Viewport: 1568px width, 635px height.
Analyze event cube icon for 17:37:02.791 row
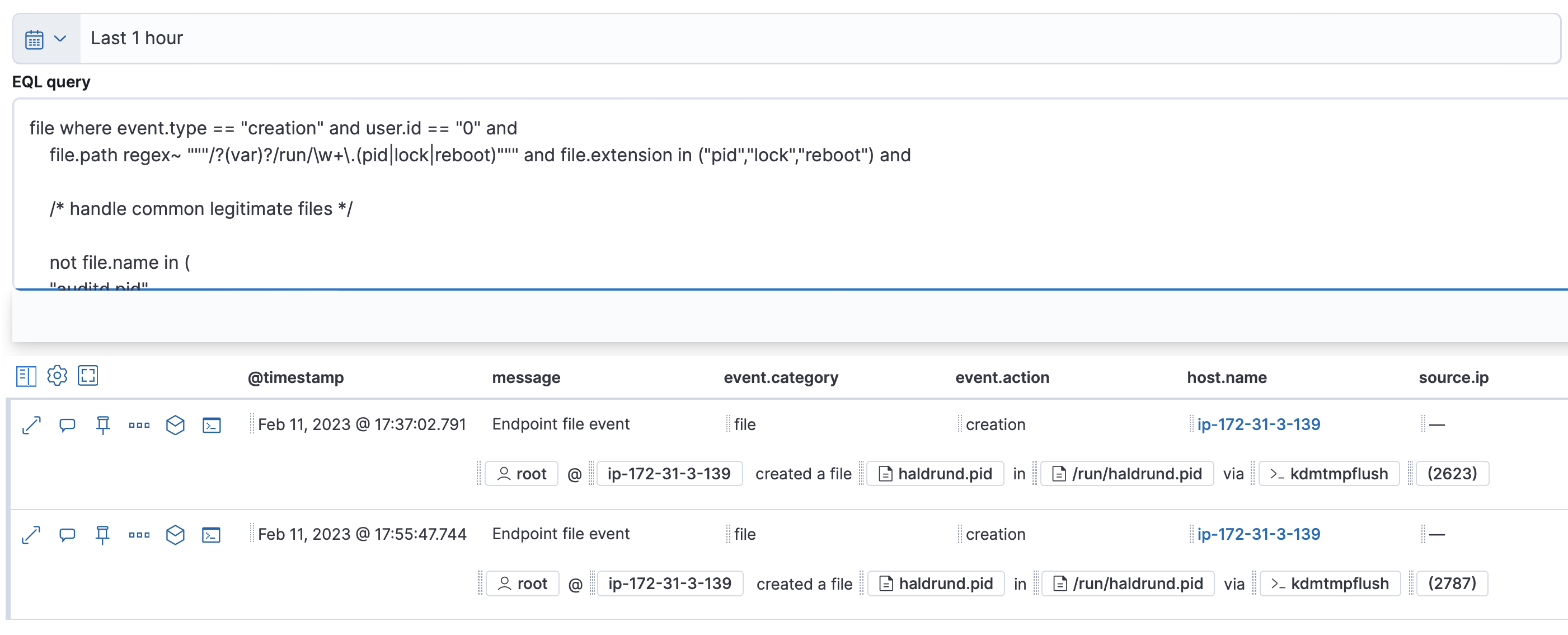pos(175,425)
